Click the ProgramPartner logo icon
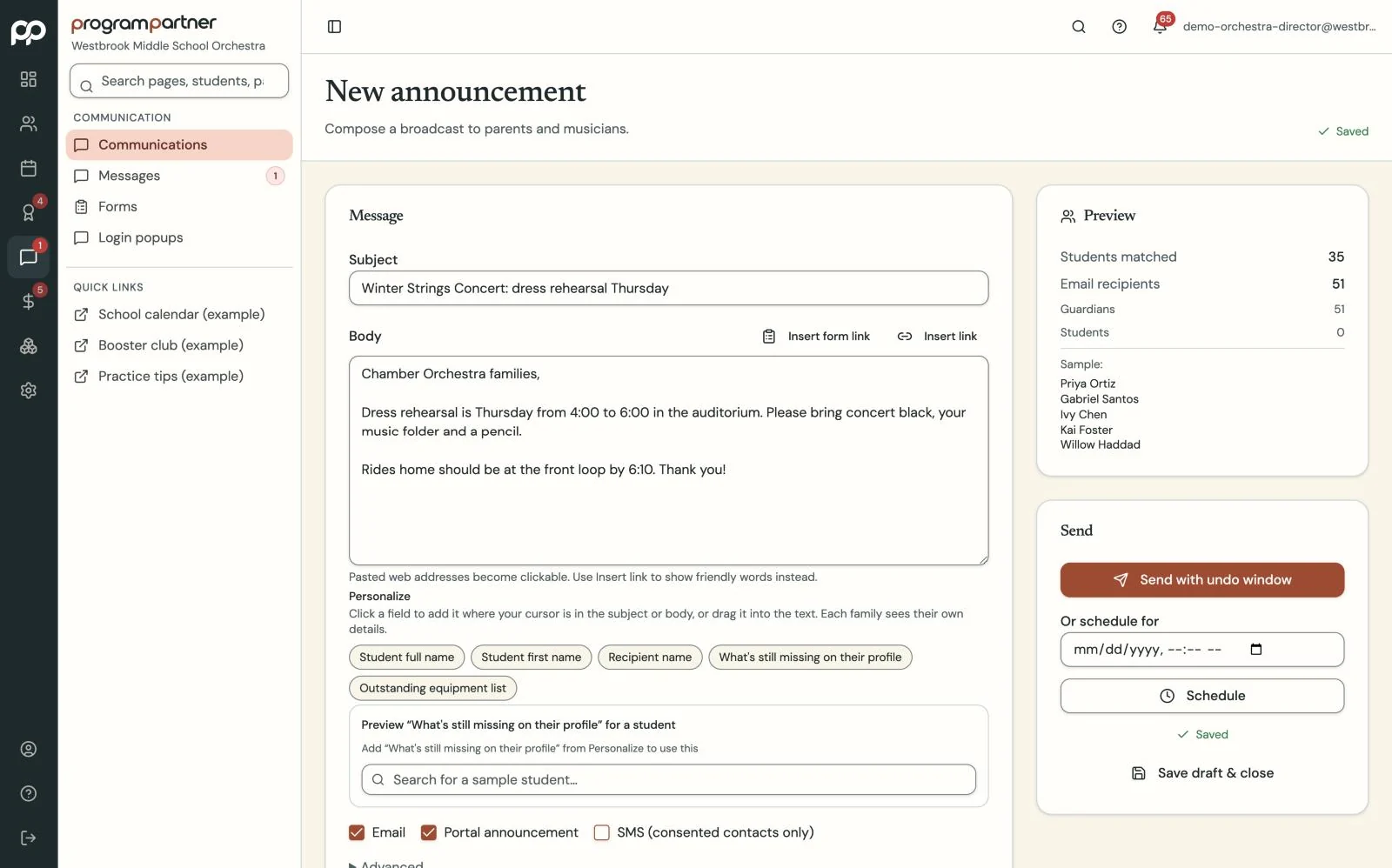The height and width of the screenshot is (868, 1392). click(x=29, y=32)
